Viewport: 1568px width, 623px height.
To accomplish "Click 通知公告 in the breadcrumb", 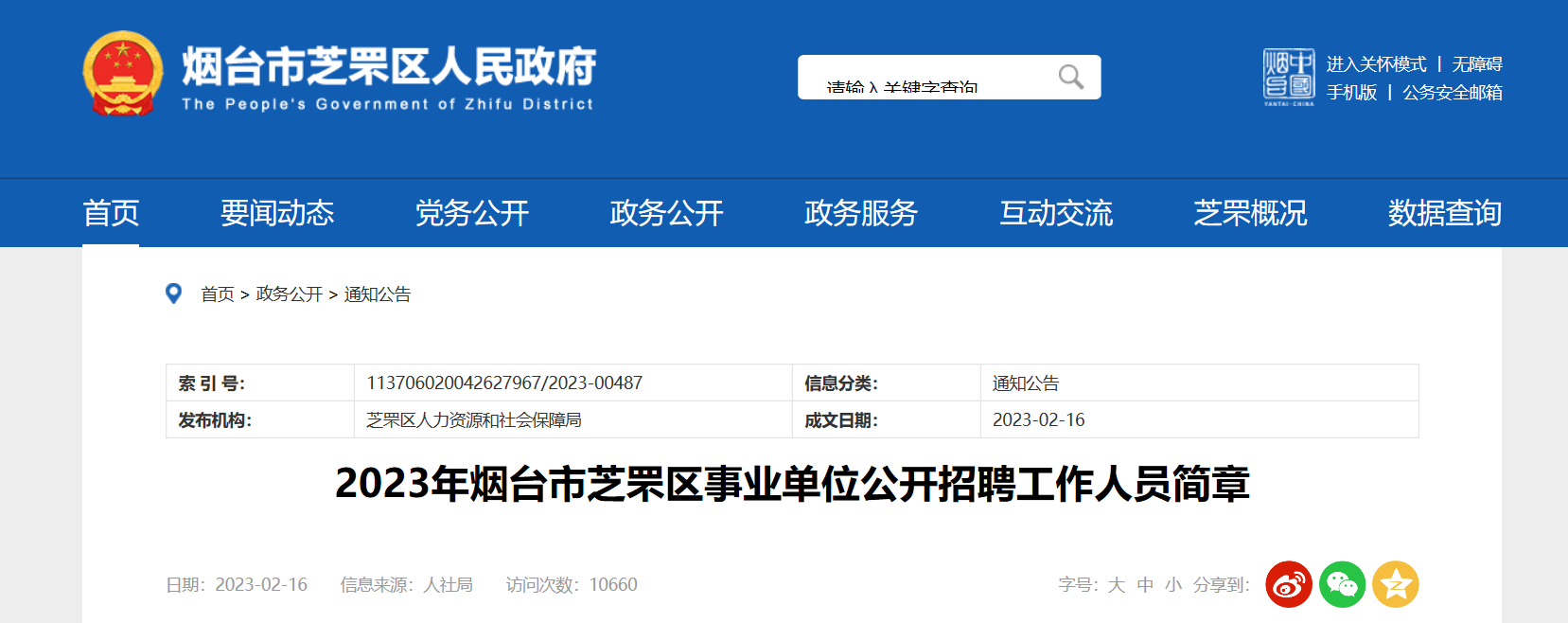I will 378,294.
